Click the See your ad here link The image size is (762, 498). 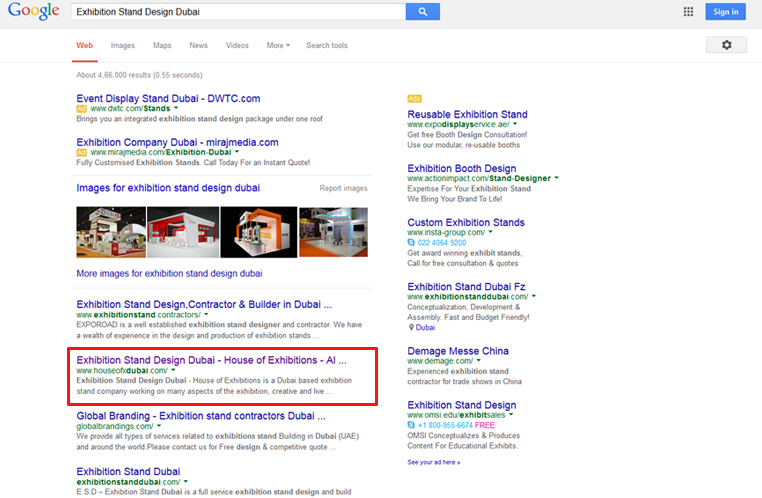click(x=433, y=462)
